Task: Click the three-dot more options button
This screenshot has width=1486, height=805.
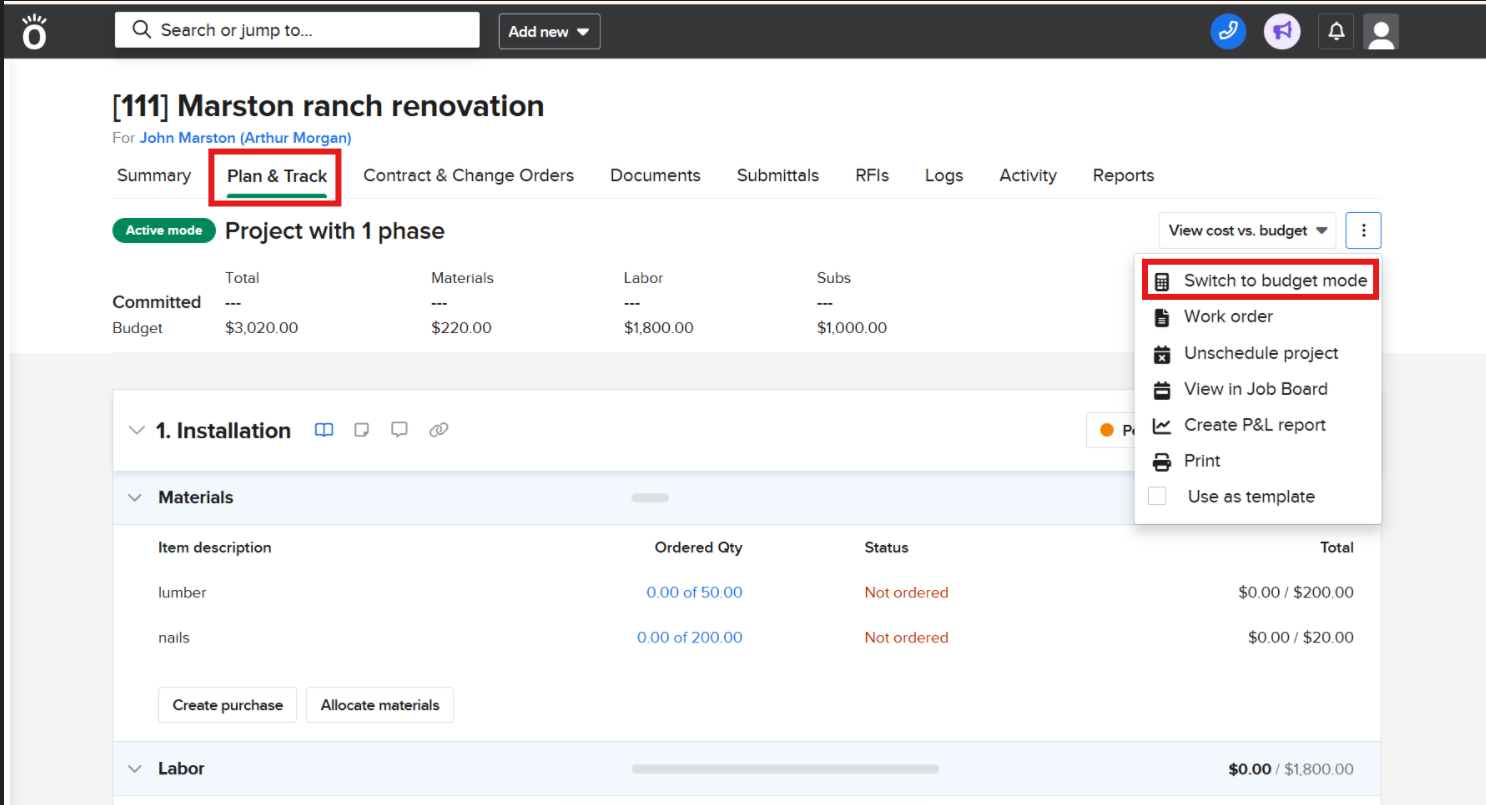Action: pos(1363,231)
